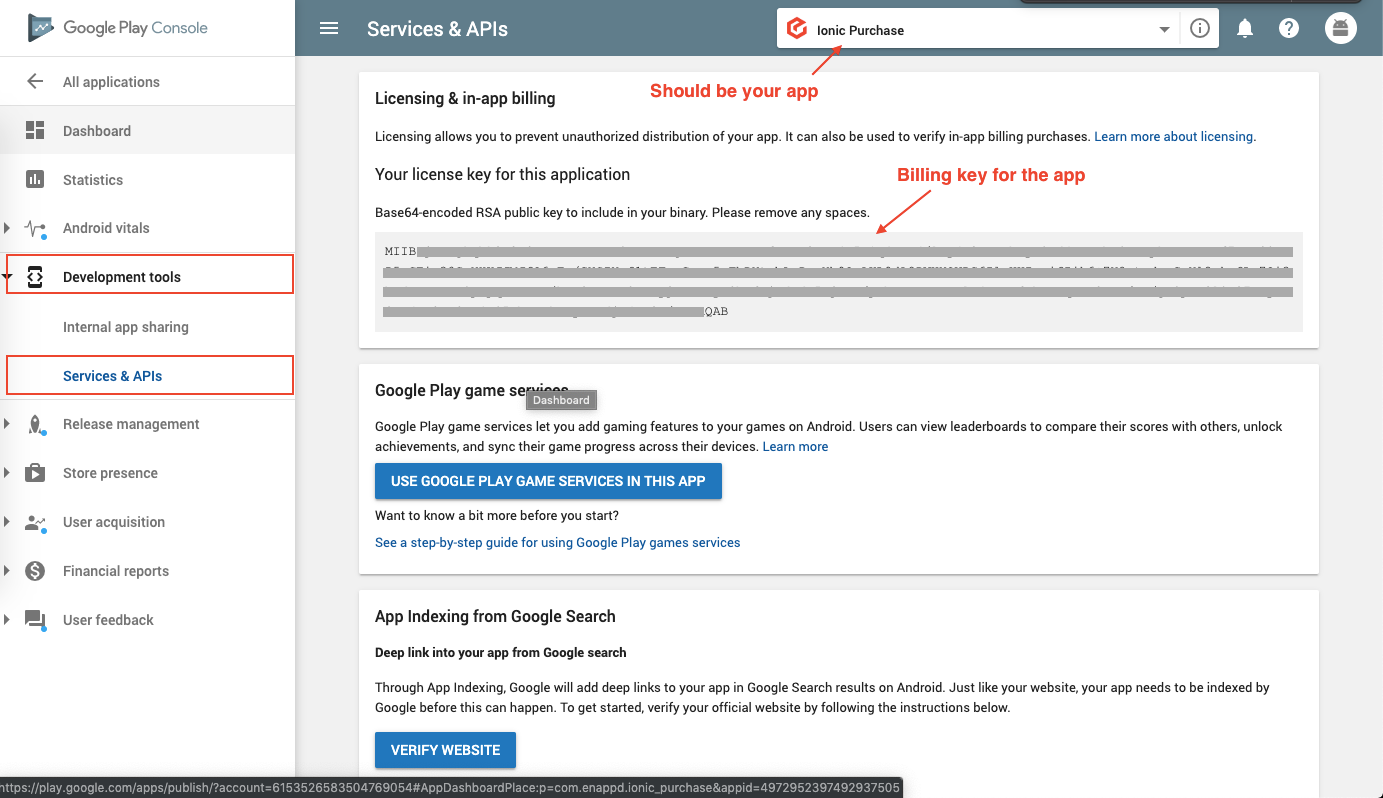Expand the Android vitals section
Viewport: 1383px width, 798px height.
pyautogui.click(x=7, y=228)
